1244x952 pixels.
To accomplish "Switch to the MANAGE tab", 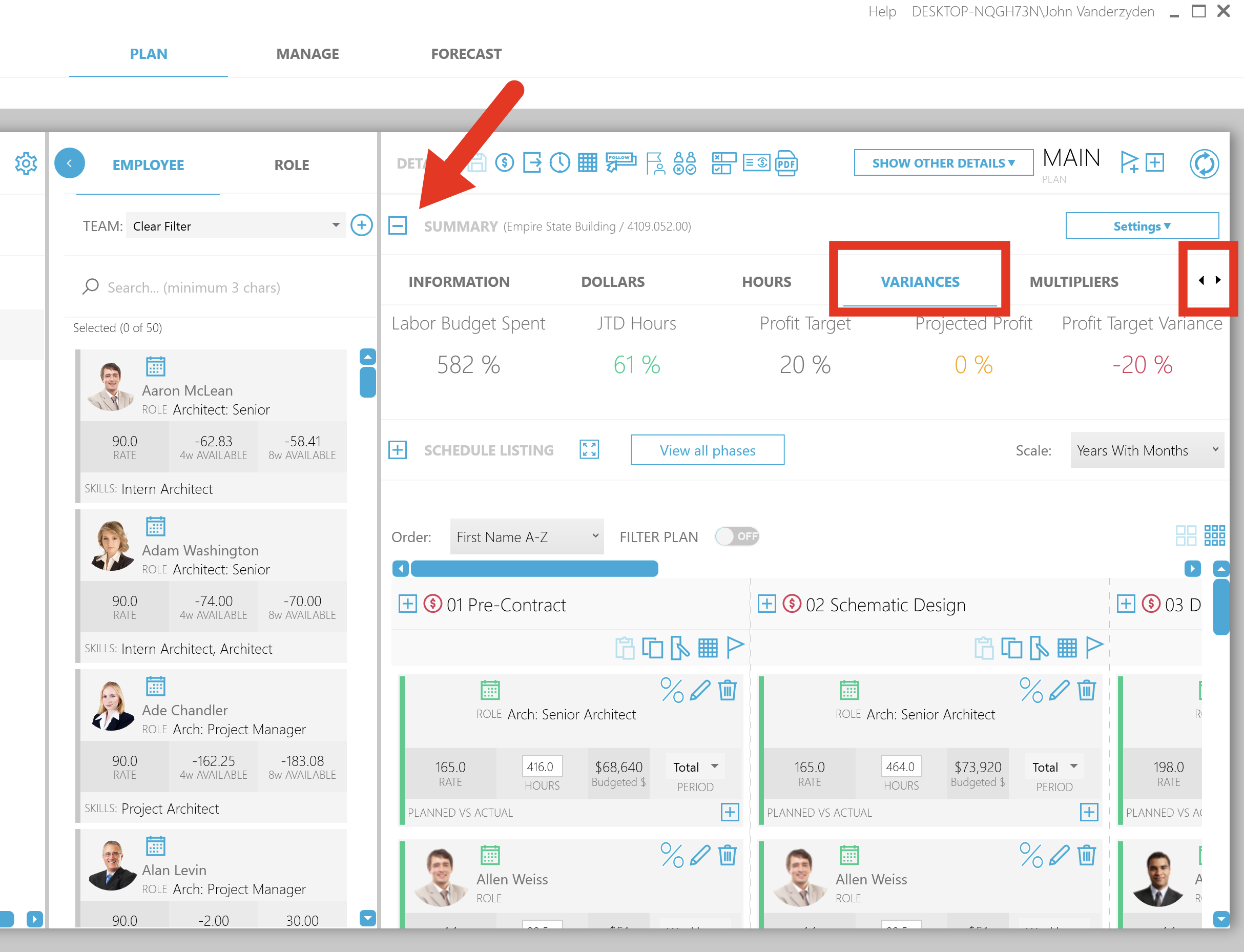I will point(307,54).
